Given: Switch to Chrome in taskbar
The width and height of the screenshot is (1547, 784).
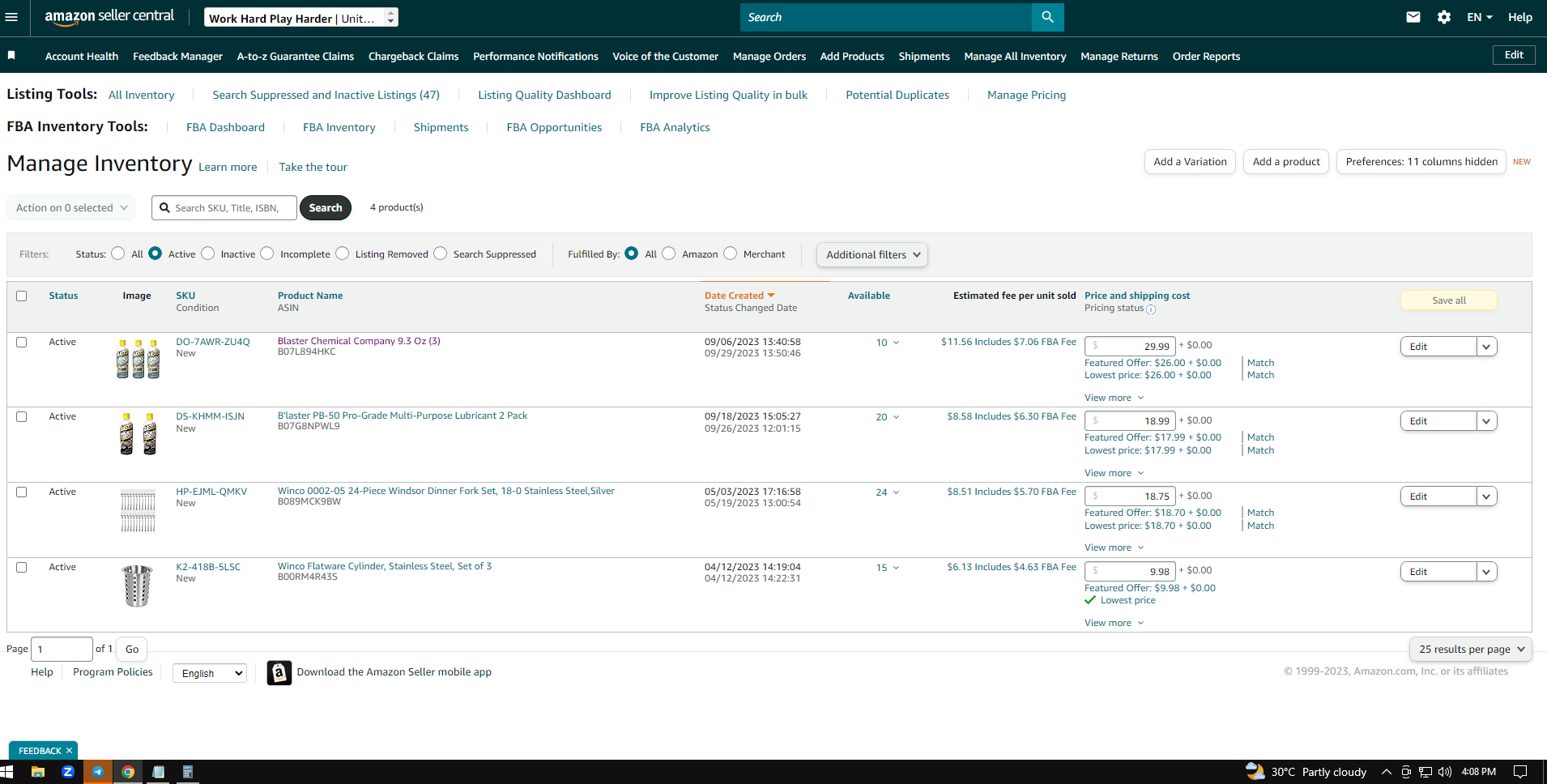Looking at the screenshot, I should click(x=128, y=772).
